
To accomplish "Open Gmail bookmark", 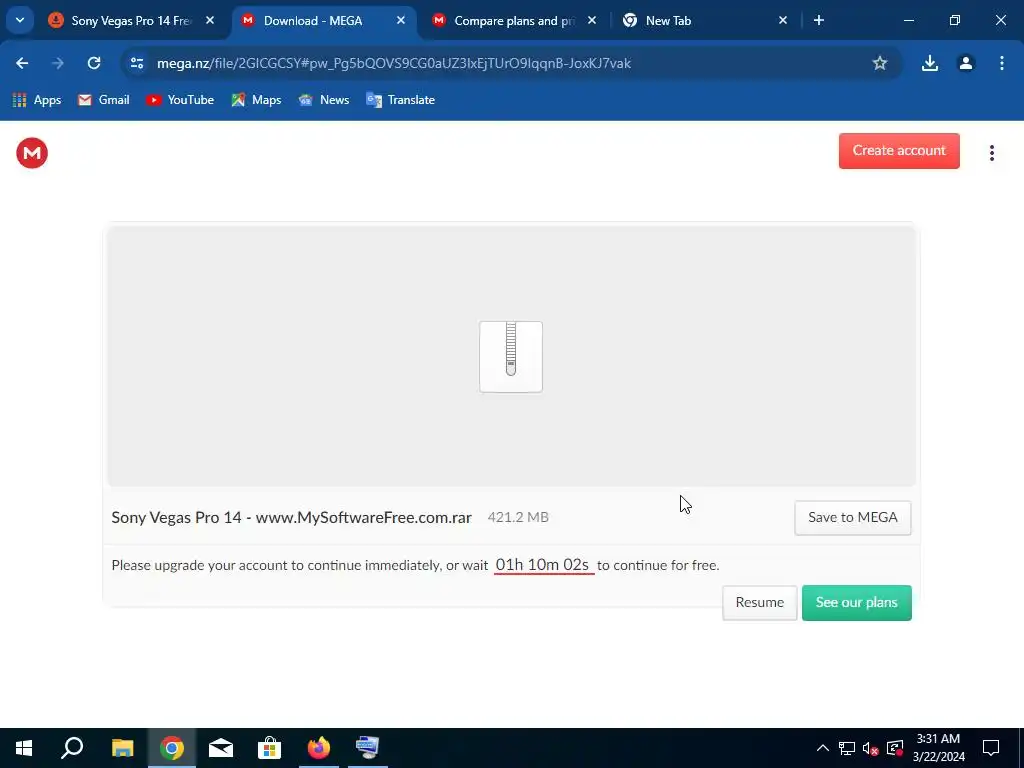I will 104,100.
